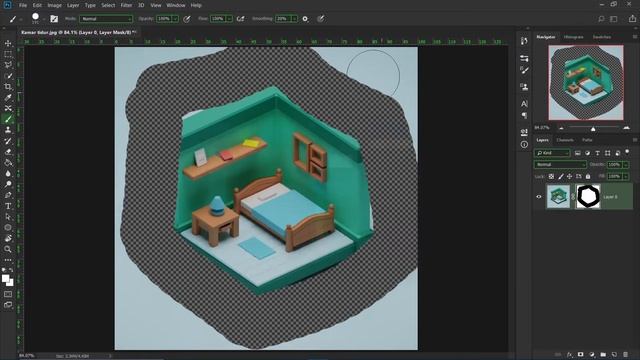This screenshot has width=640, height=360.
Task: Swap foreground and background colors
Action: [11, 270]
